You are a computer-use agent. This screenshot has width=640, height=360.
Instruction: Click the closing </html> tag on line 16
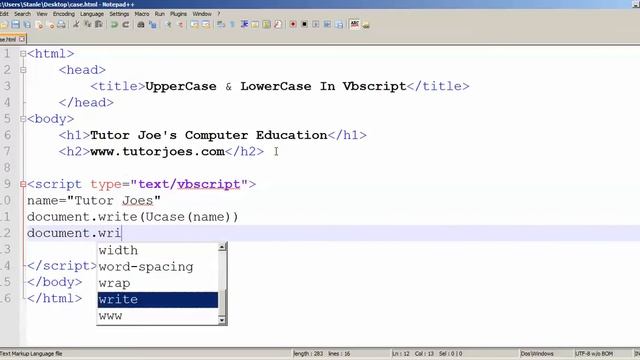pos(54,298)
